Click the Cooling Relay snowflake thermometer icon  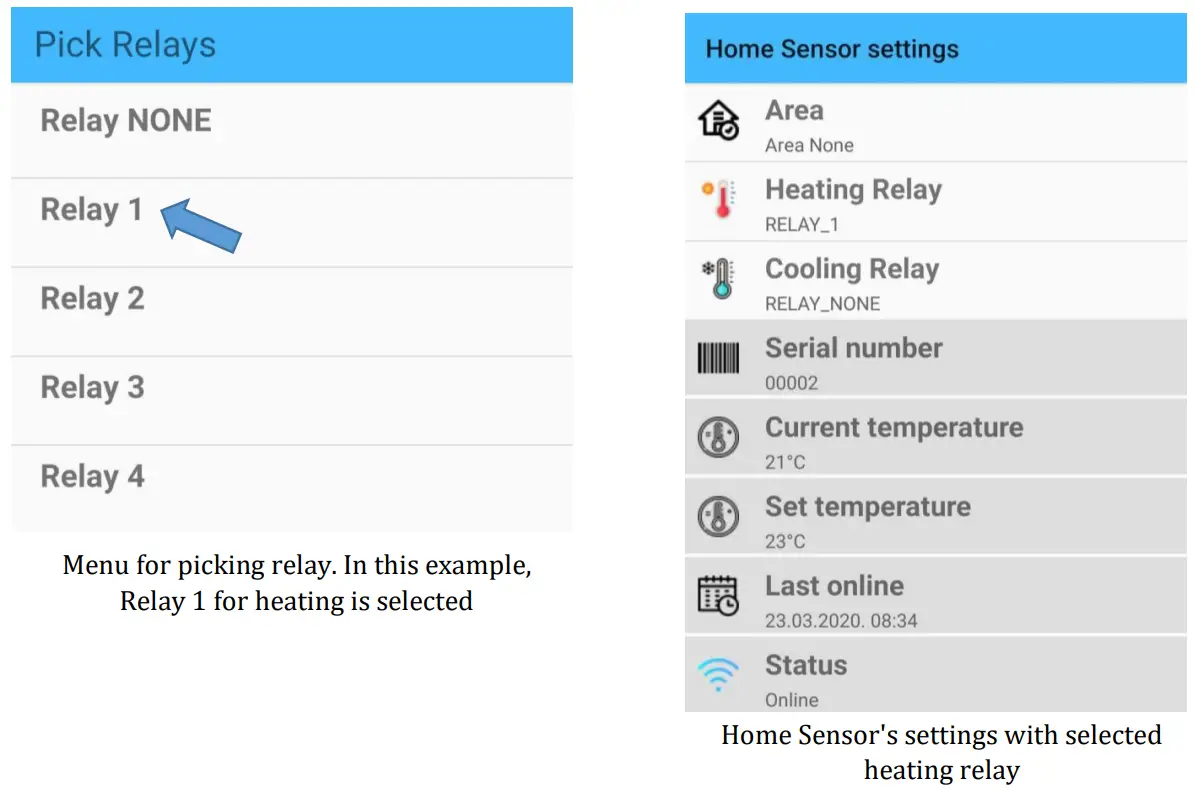719,278
